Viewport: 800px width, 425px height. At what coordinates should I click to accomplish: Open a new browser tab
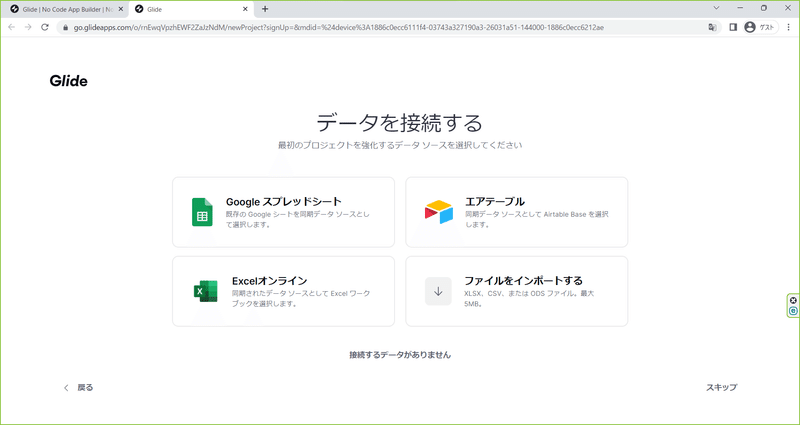tap(265, 9)
